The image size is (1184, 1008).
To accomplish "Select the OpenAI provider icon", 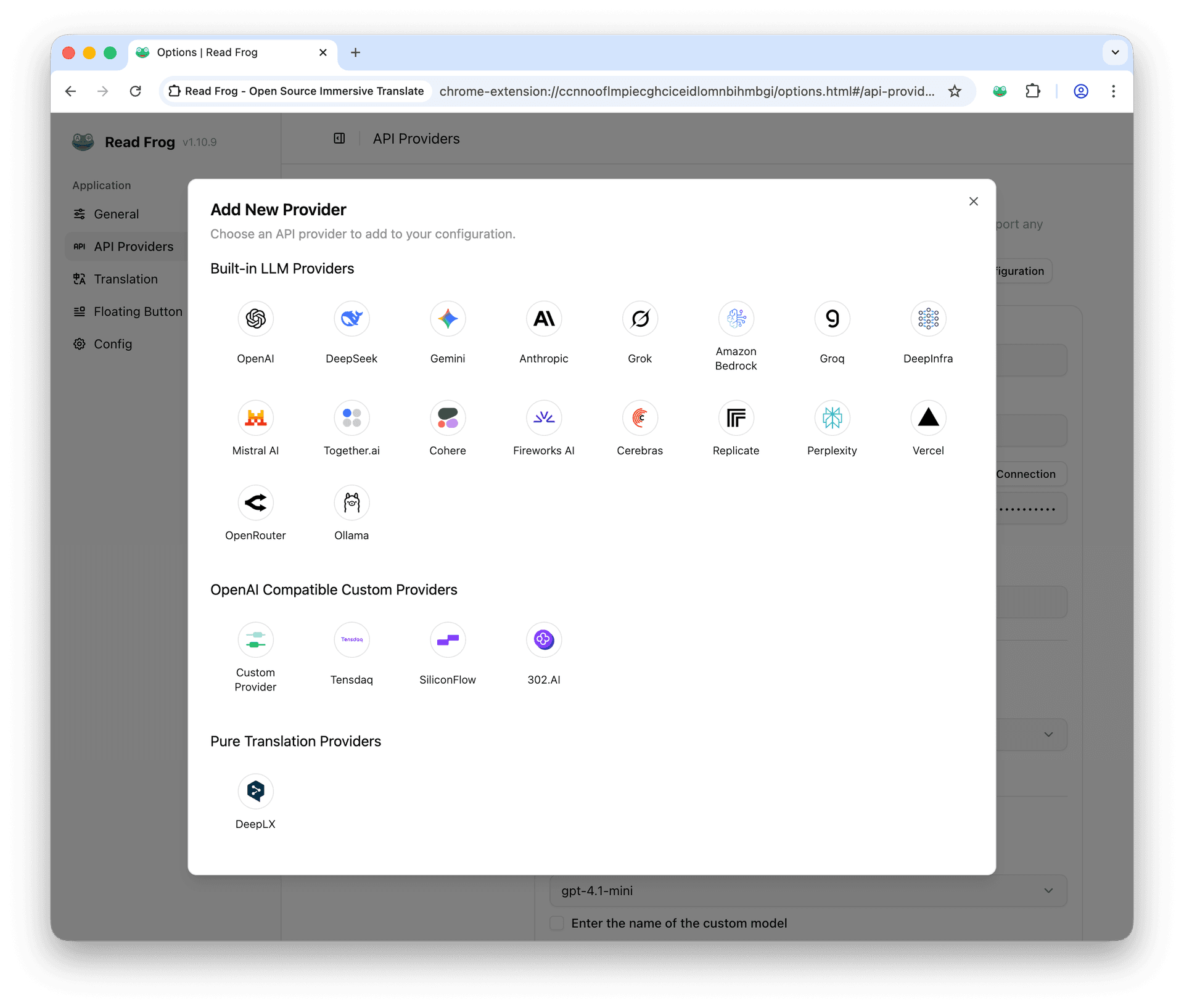I will click(x=255, y=319).
